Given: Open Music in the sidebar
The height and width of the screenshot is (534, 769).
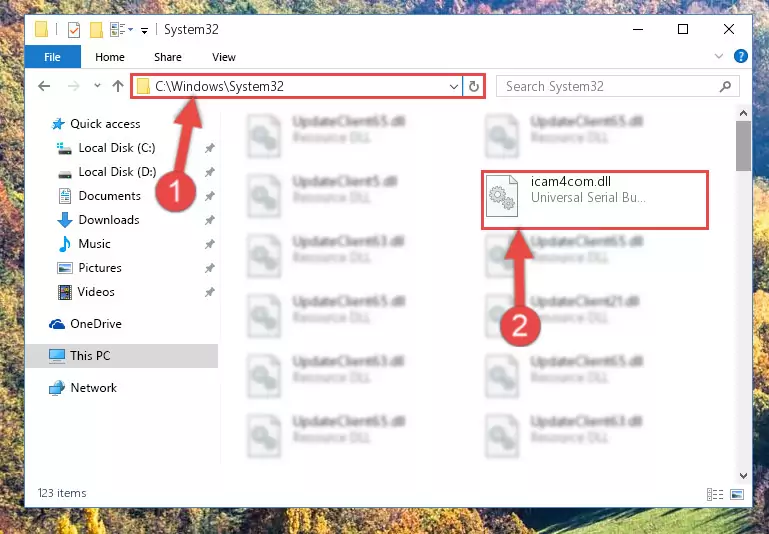Looking at the screenshot, I should coord(94,244).
